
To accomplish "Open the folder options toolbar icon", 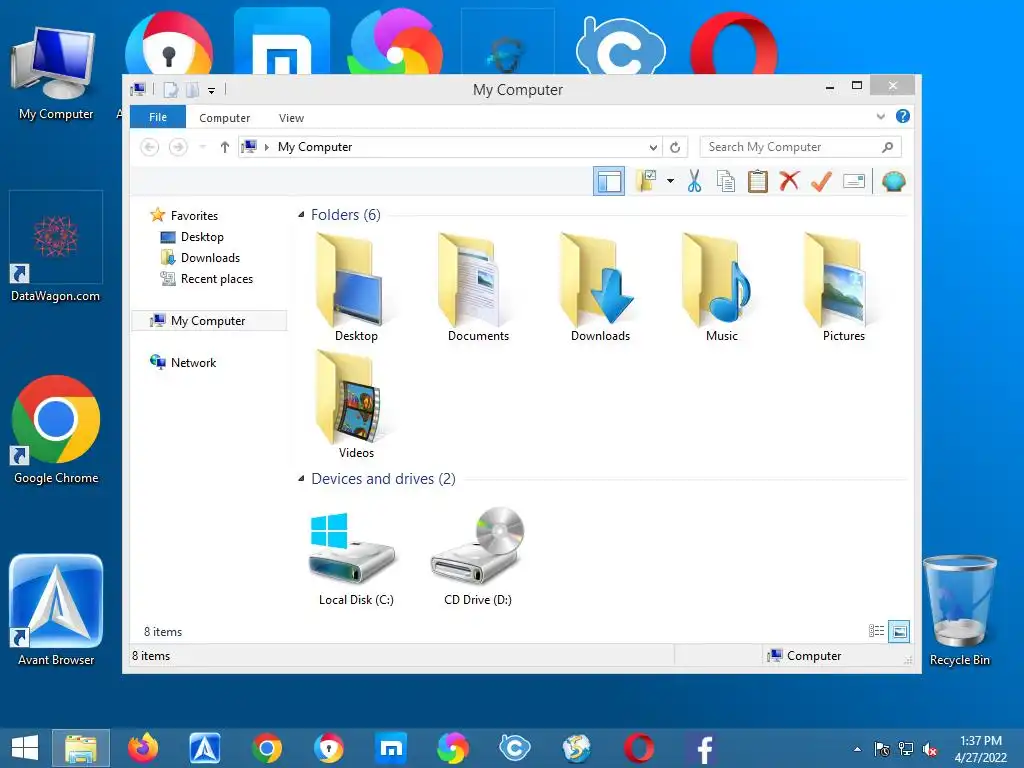I will 646,181.
